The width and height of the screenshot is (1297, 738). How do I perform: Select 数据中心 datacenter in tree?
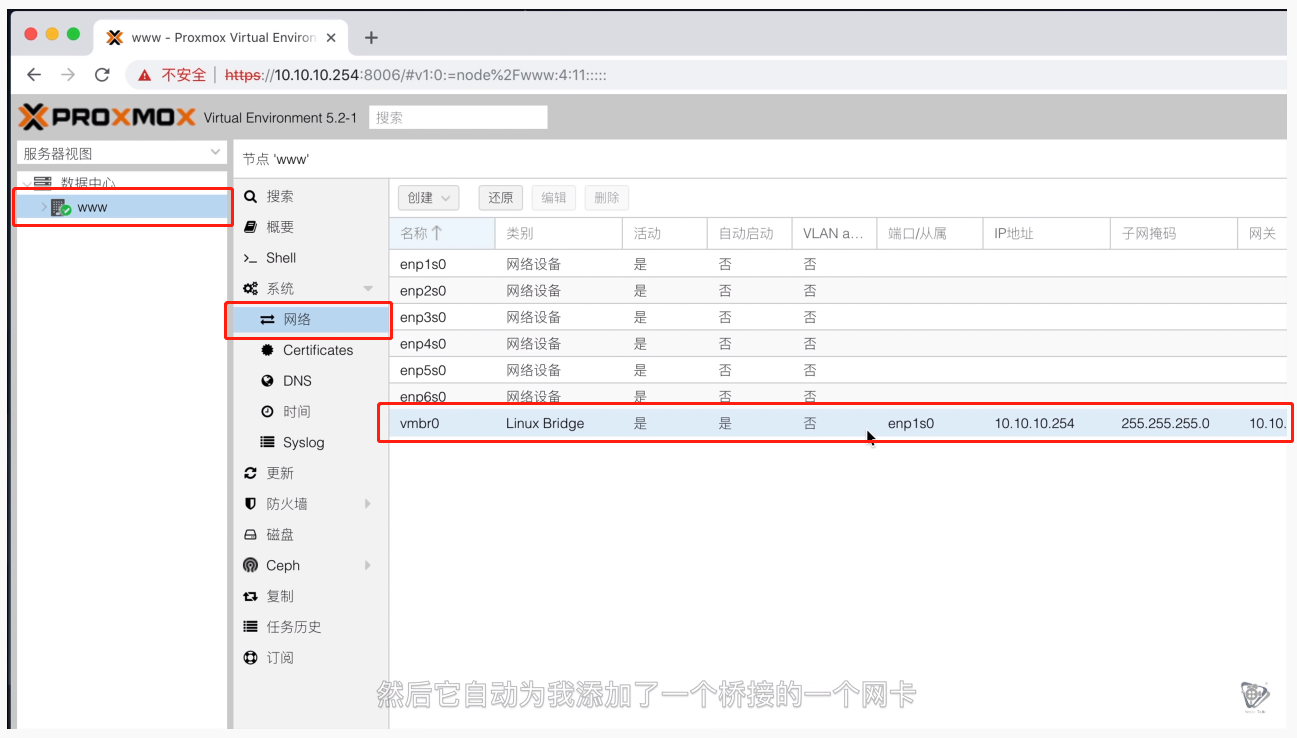click(x=88, y=183)
